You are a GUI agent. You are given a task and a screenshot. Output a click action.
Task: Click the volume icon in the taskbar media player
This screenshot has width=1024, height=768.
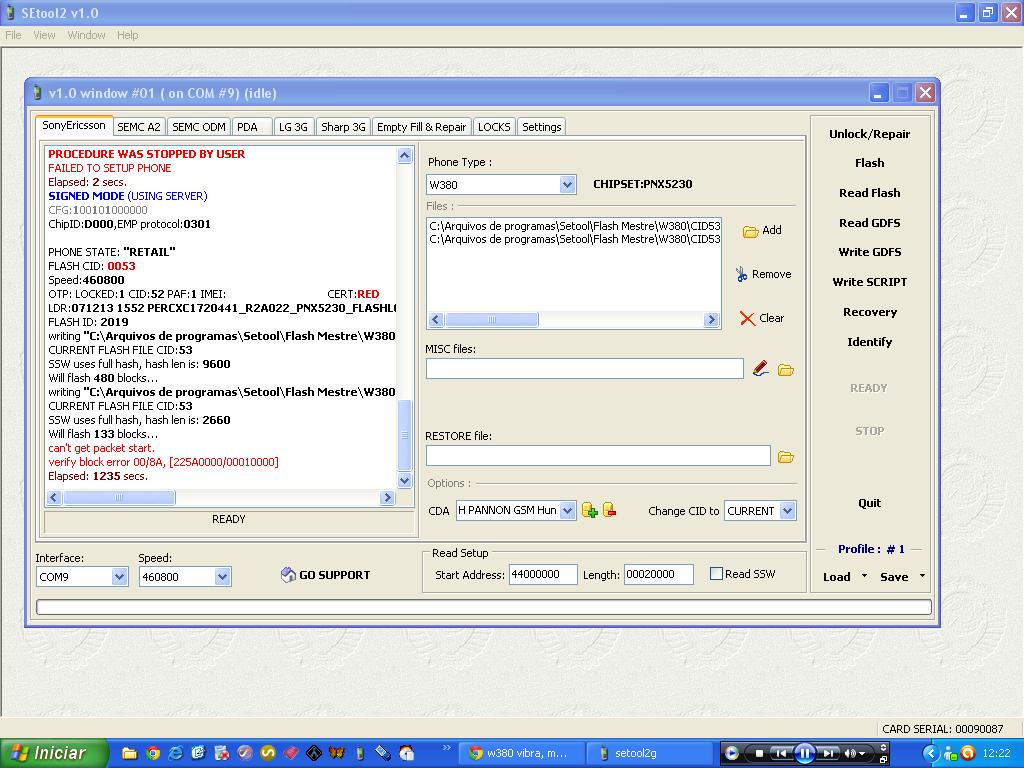click(850, 753)
